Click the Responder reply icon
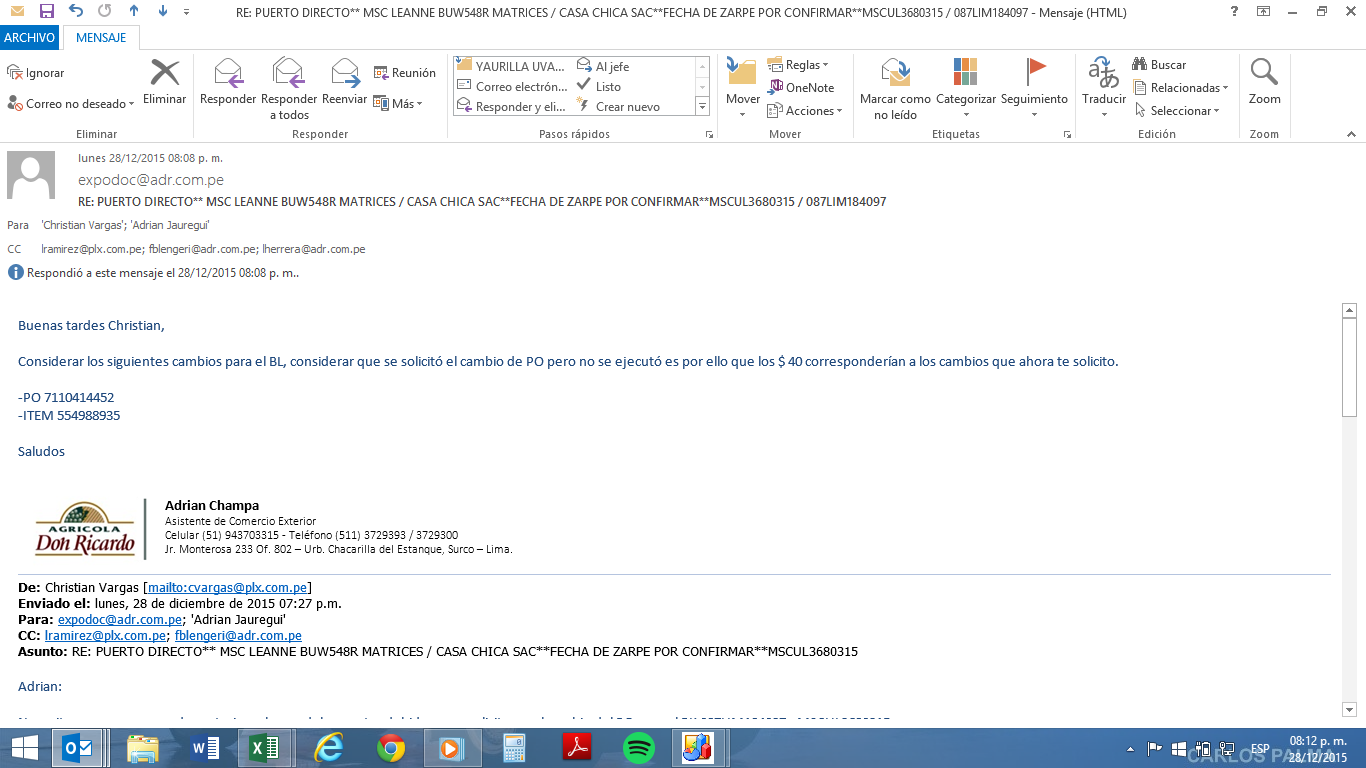 pos(228,74)
